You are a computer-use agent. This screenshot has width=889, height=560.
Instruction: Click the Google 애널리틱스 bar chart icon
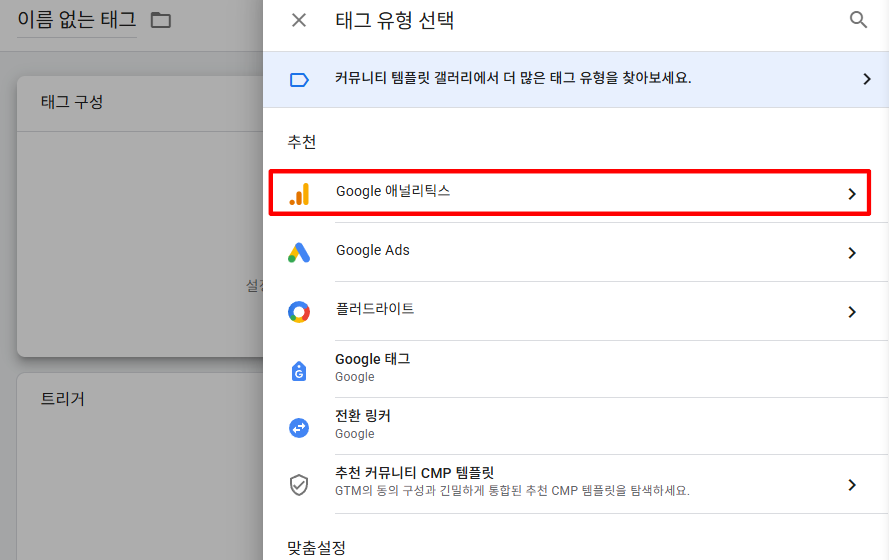(299, 194)
